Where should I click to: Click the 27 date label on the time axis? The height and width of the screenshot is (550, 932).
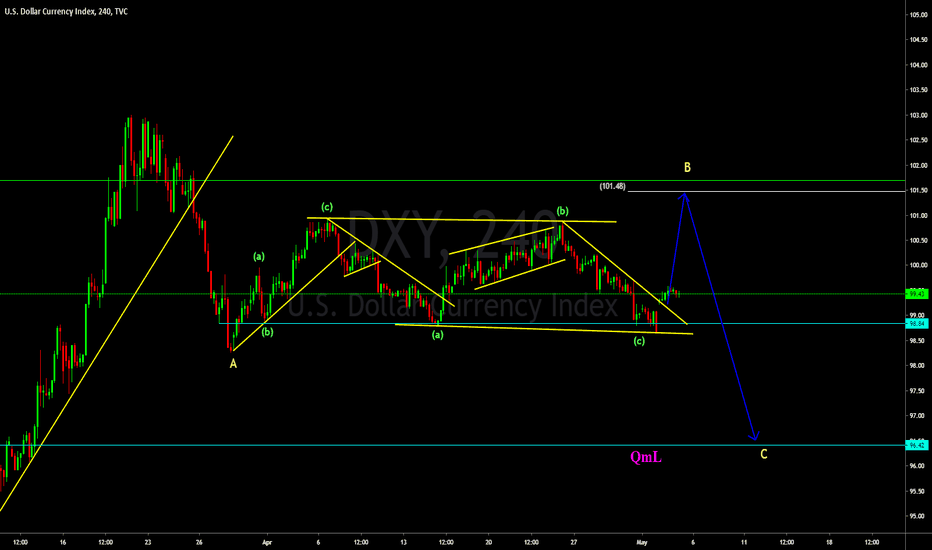[574, 542]
